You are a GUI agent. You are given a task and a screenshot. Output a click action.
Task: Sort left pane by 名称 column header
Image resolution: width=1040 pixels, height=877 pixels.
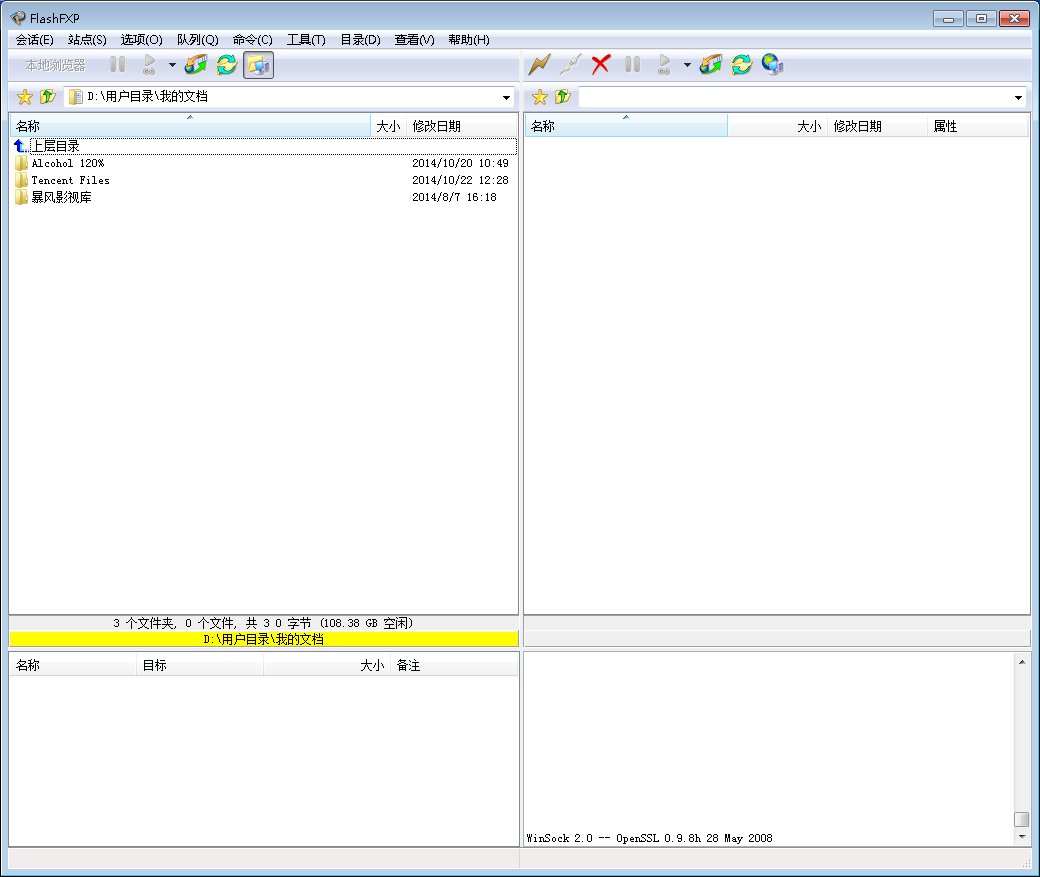(190, 126)
